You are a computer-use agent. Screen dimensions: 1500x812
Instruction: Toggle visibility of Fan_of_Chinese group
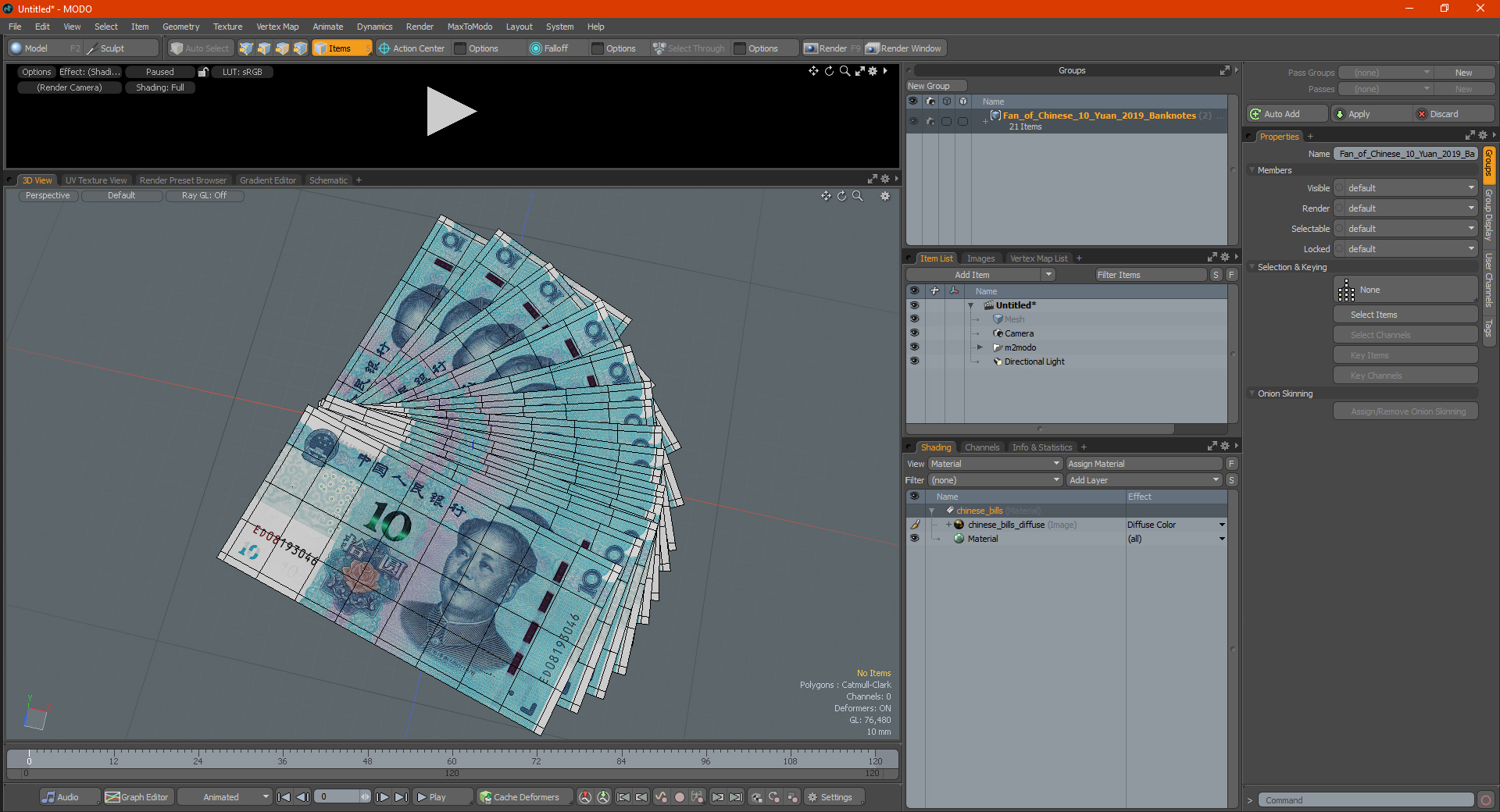(x=913, y=121)
